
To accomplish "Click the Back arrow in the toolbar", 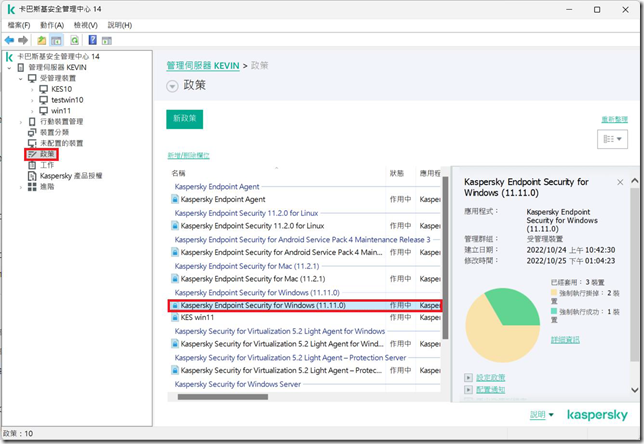I will point(9,40).
